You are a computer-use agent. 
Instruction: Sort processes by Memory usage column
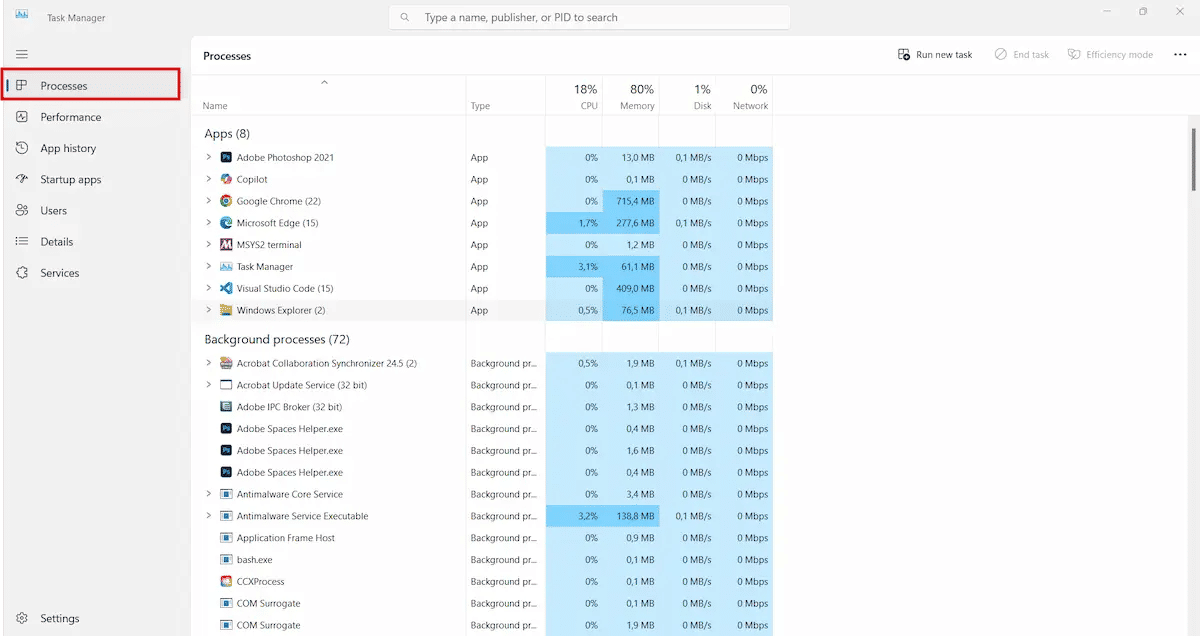point(631,95)
